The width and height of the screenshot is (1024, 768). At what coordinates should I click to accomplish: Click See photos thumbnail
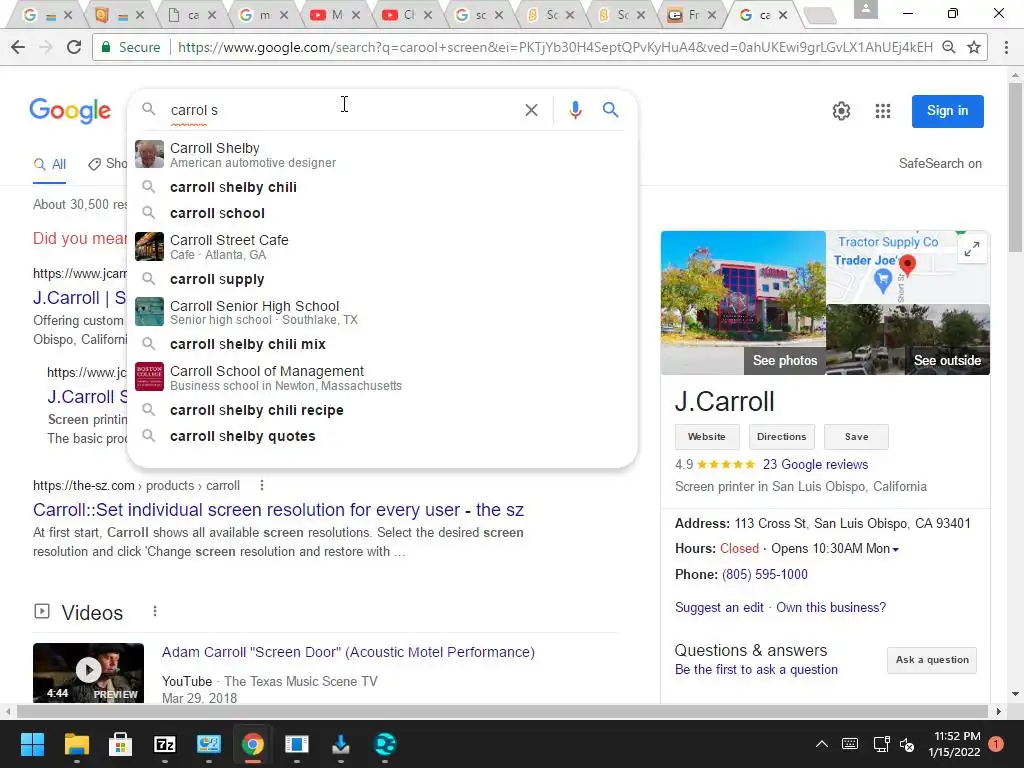pyautogui.click(x=743, y=302)
